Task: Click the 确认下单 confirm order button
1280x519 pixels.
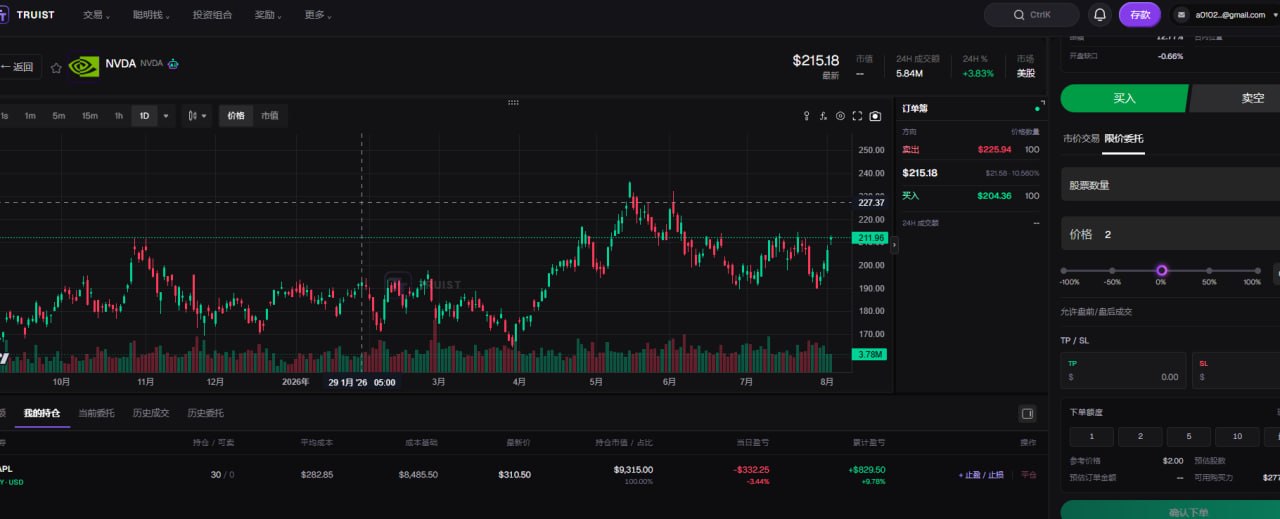Action: click(1170, 510)
